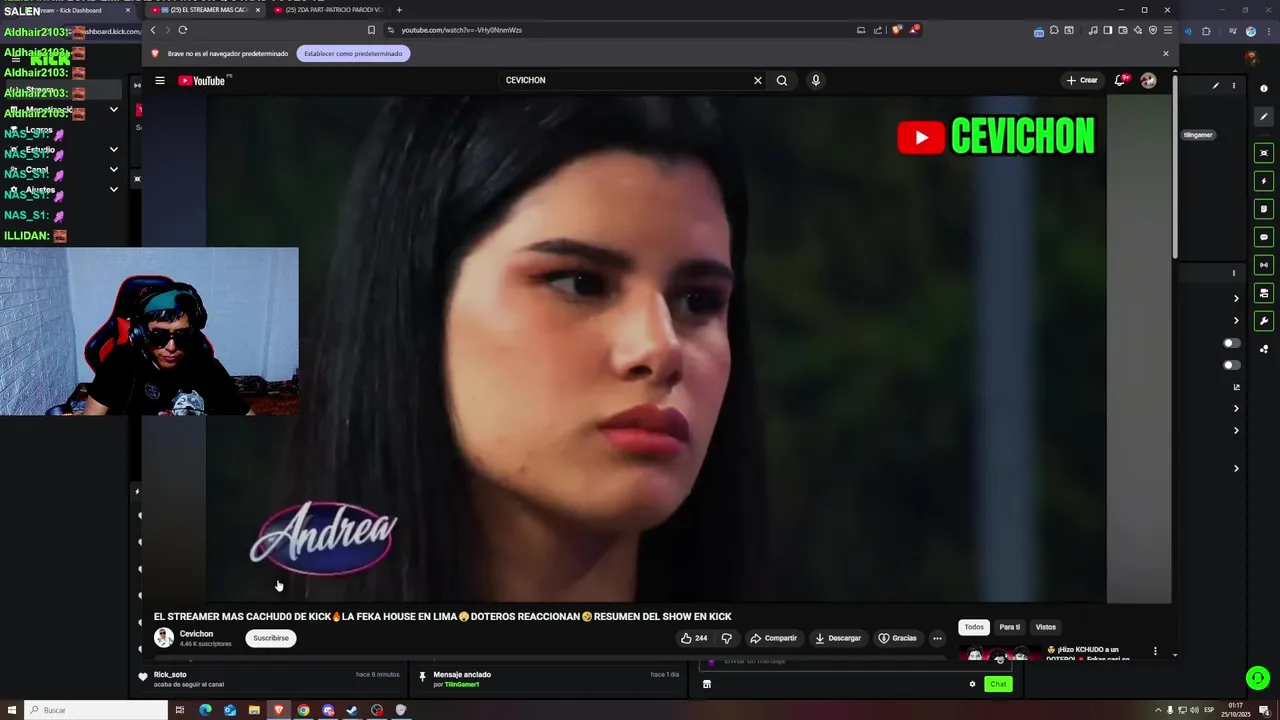Select EL STREAMER MAS CACHUDO tab
The image size is (1280, 720).
point(203,10)
